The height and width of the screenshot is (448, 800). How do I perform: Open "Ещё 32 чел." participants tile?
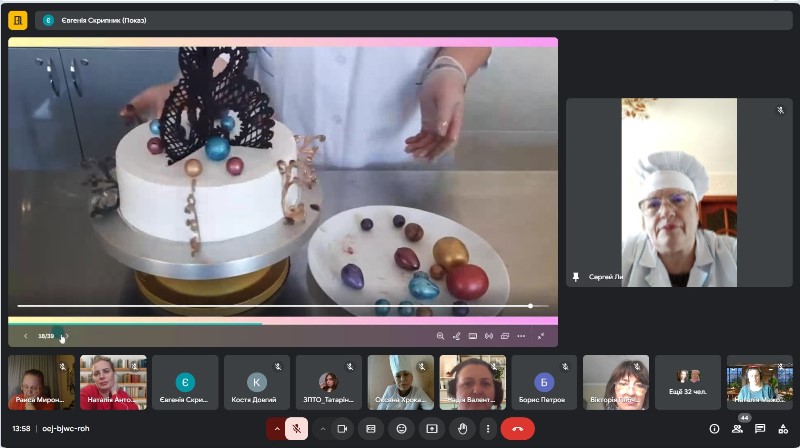(687, 383)
